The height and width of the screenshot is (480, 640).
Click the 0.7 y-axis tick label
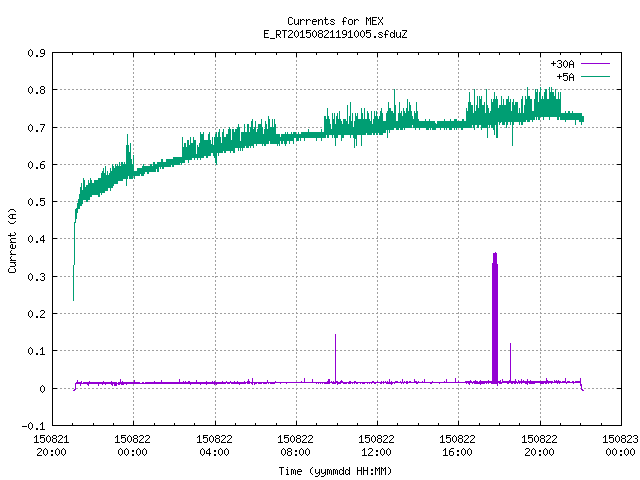(x=36, y=128)
